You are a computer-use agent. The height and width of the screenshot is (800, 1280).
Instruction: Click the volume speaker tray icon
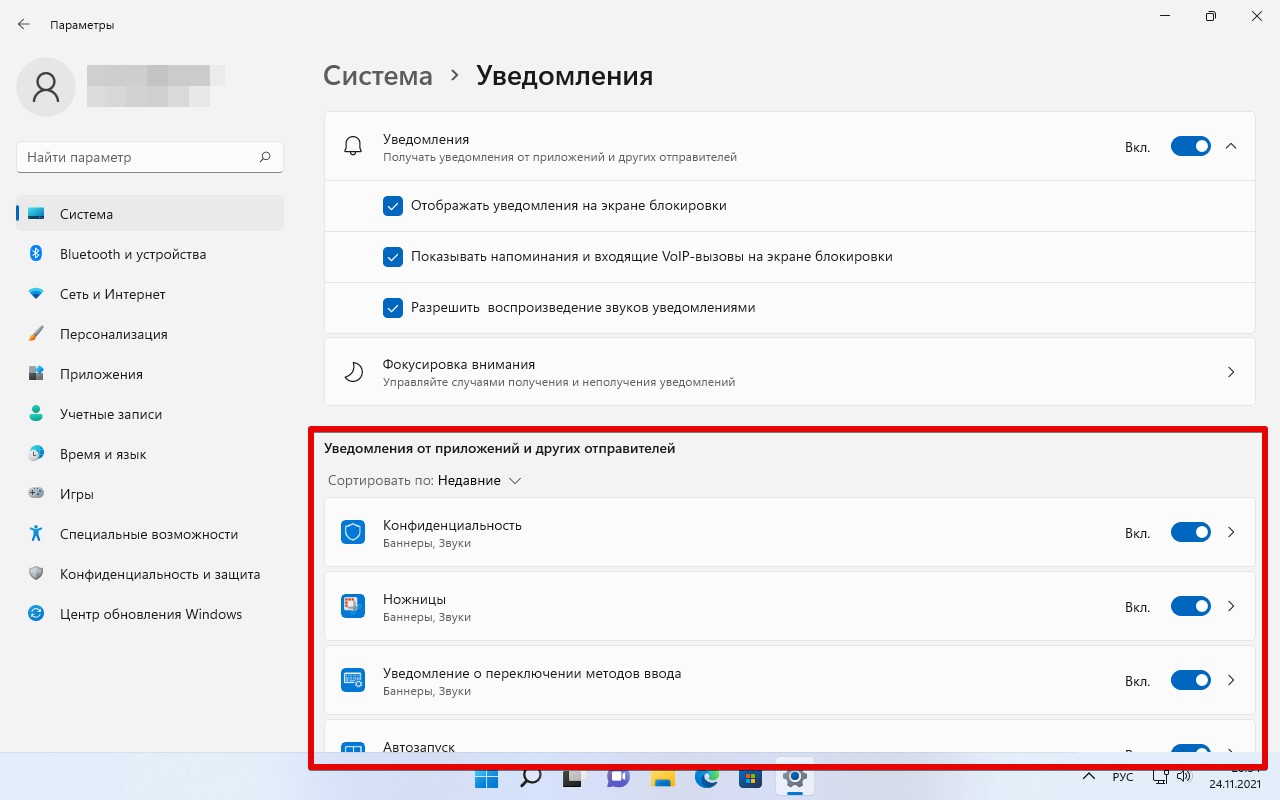tap(1183, 777)
